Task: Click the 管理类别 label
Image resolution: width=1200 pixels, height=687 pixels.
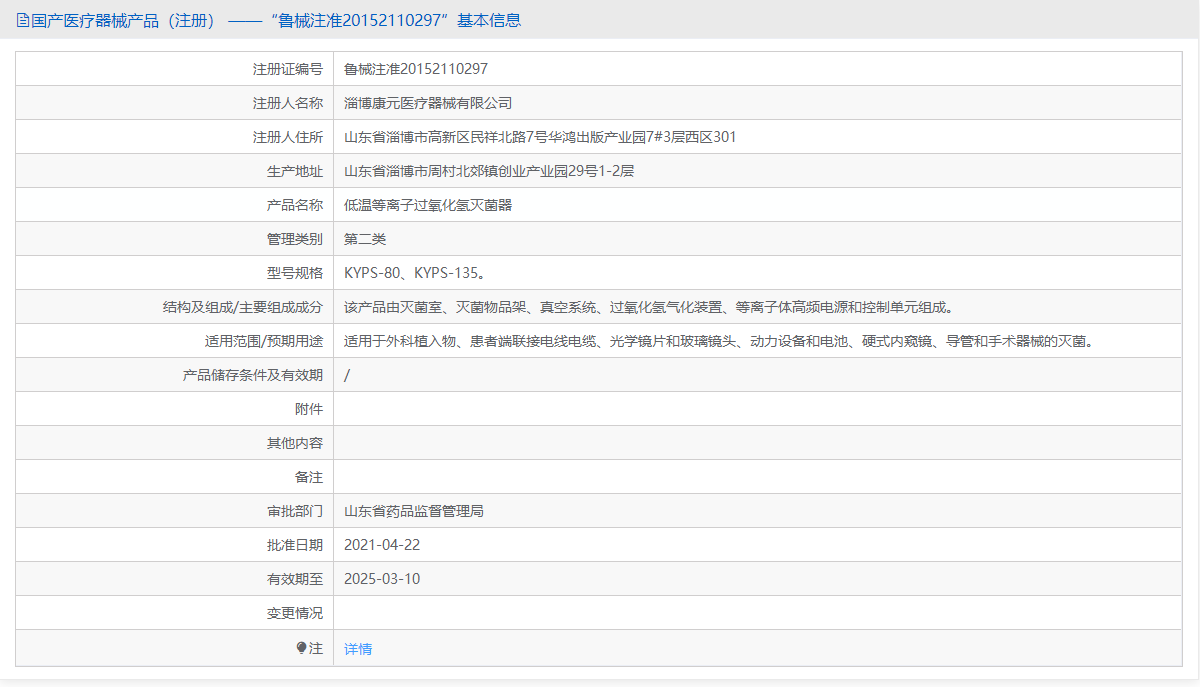Action: coord(295,239)
